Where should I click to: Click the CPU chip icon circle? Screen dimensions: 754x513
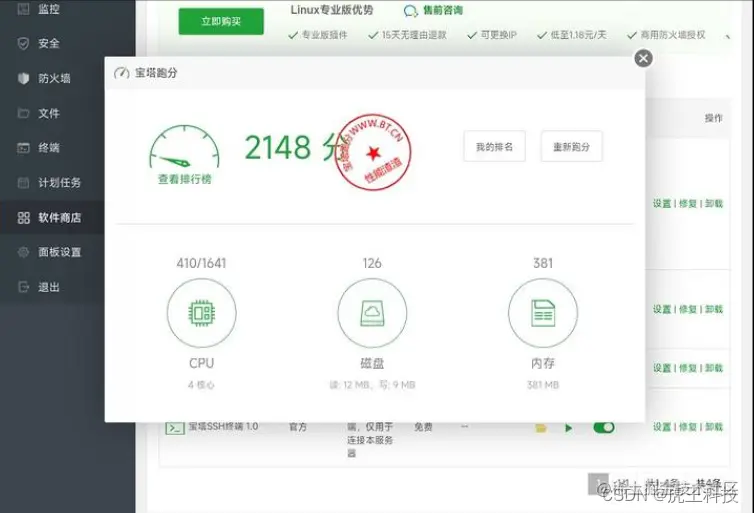pyautogui.click(x=201, y=313)
